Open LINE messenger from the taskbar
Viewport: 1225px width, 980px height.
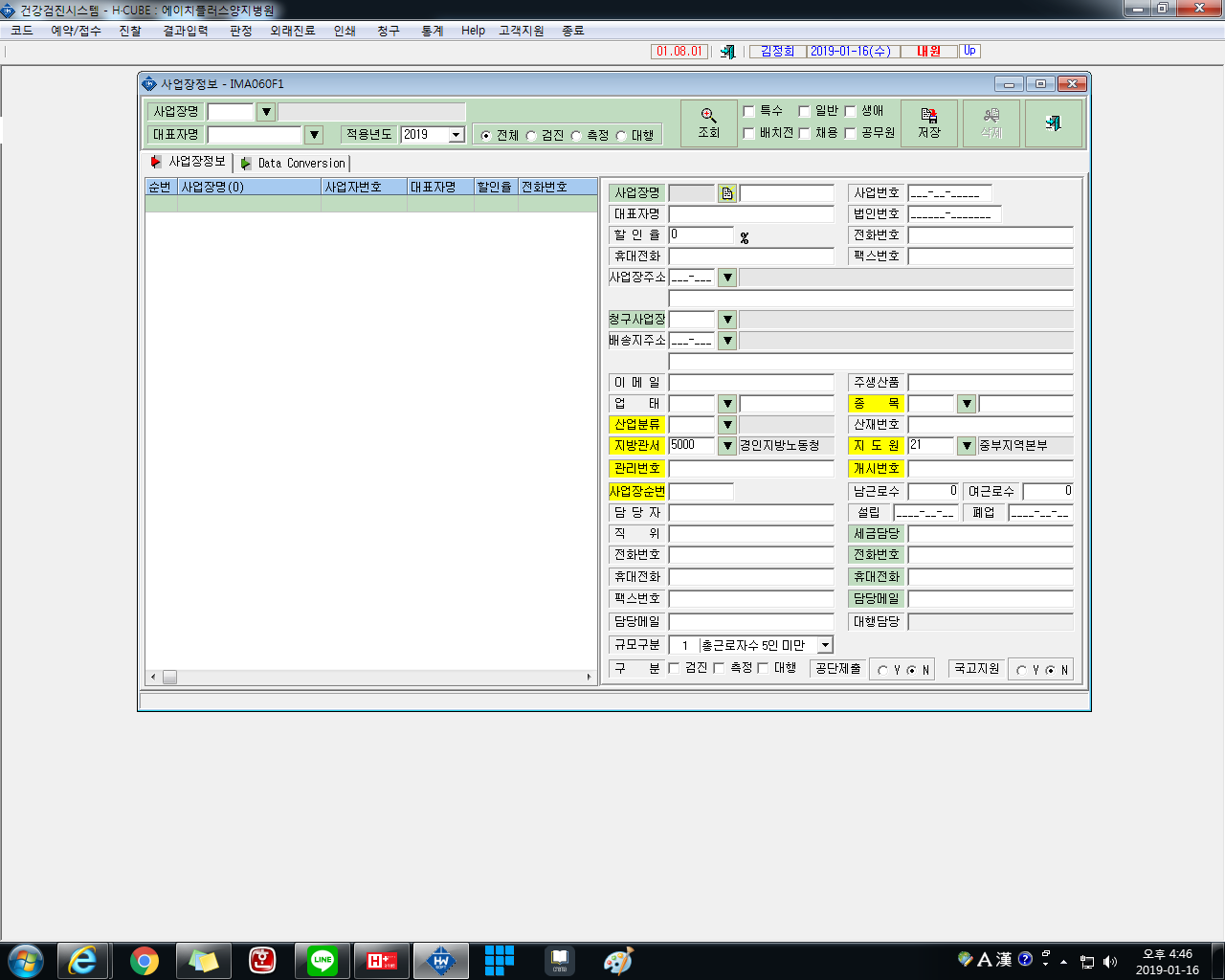[323, 961]
